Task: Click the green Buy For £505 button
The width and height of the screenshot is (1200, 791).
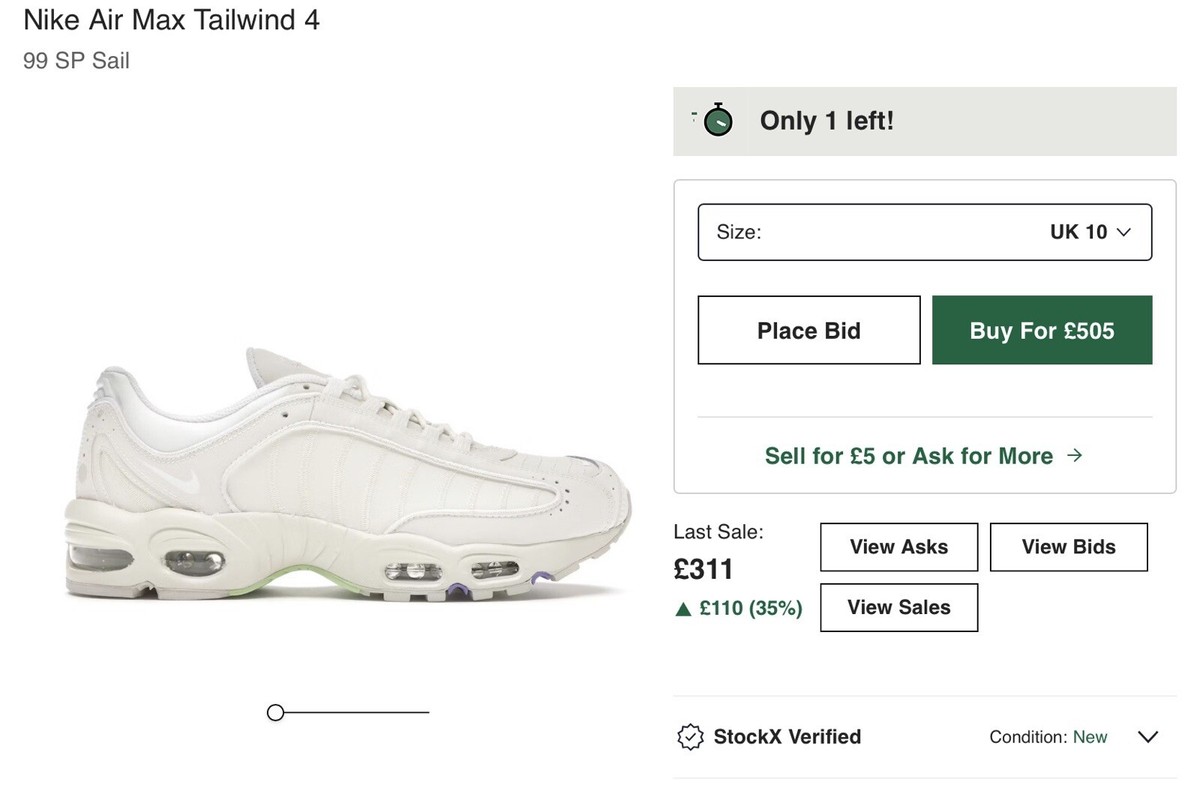Action: (x=1042, y=330)
